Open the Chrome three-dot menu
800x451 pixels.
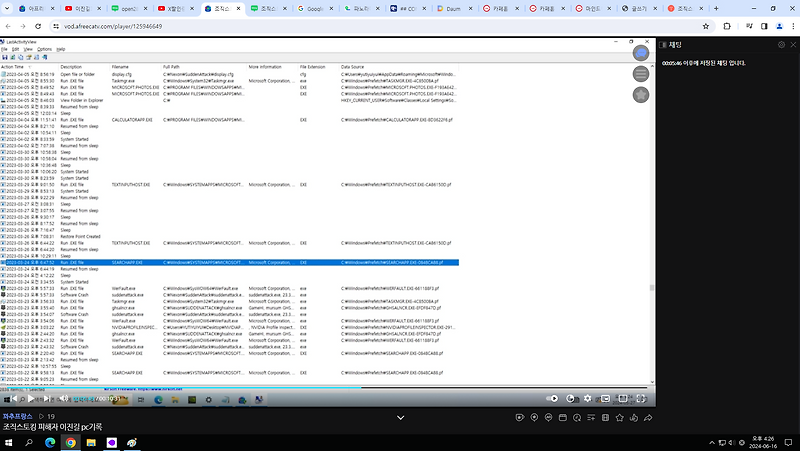(x=793, y=26)
